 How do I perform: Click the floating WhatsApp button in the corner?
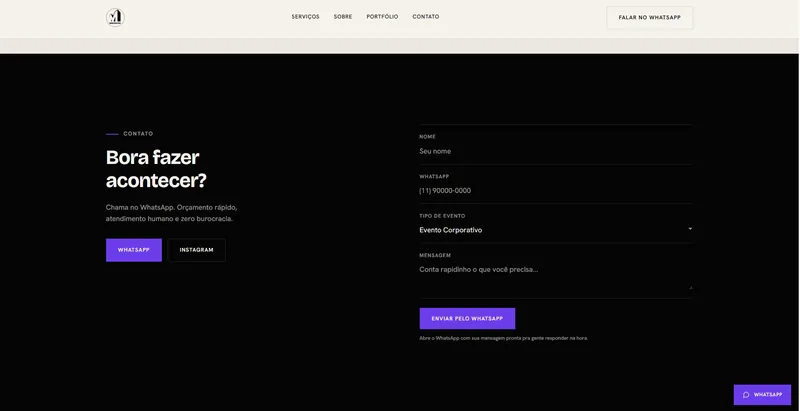click(762, 395)
